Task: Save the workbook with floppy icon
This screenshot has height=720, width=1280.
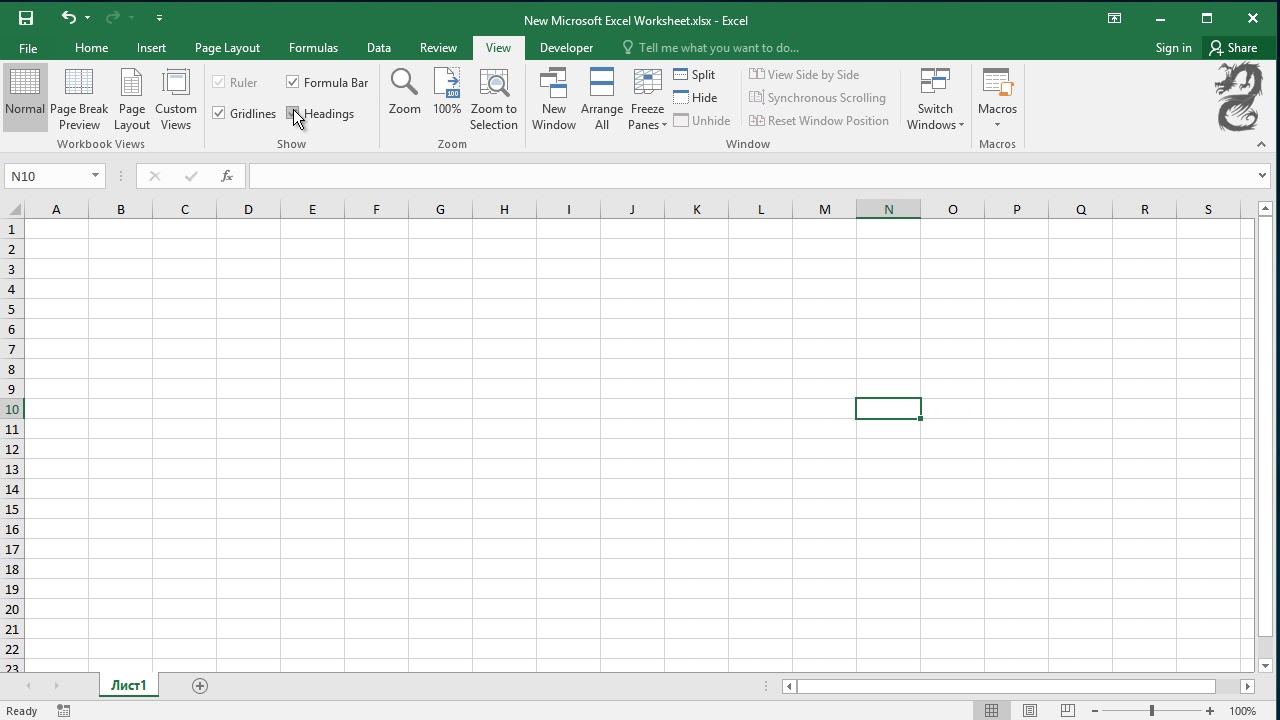Action: (x=26, y=18)
